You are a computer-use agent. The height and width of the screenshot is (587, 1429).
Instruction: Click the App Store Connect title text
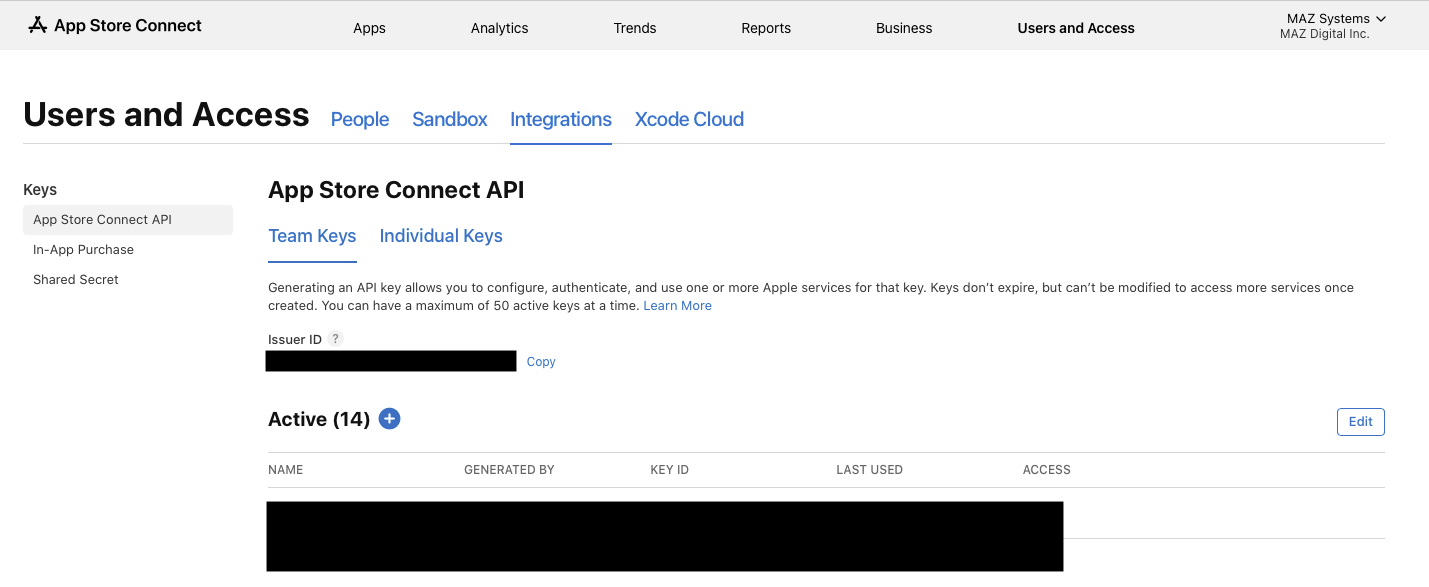click(x=128, y=25)
